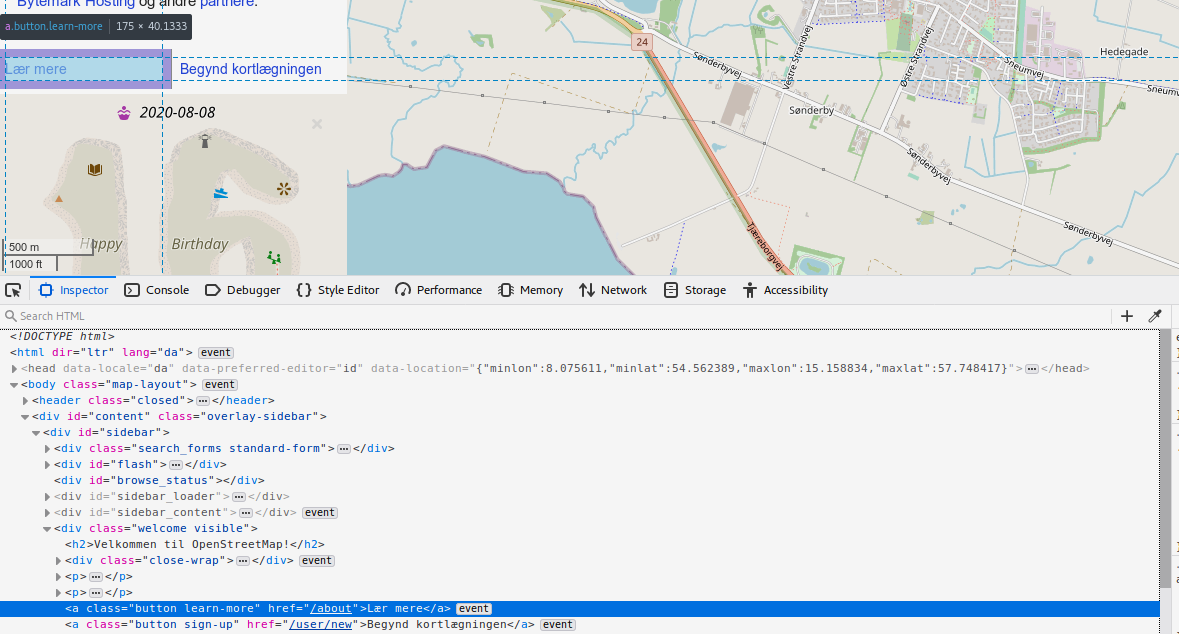Click the Tjæreborgvej road label
The image size is (1179, 634).
click(x=765, y=247)
